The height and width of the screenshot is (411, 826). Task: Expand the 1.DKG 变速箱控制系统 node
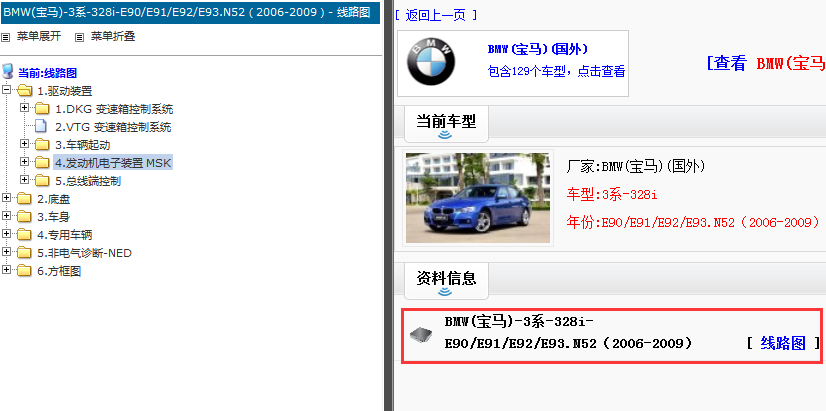(24, 107)
